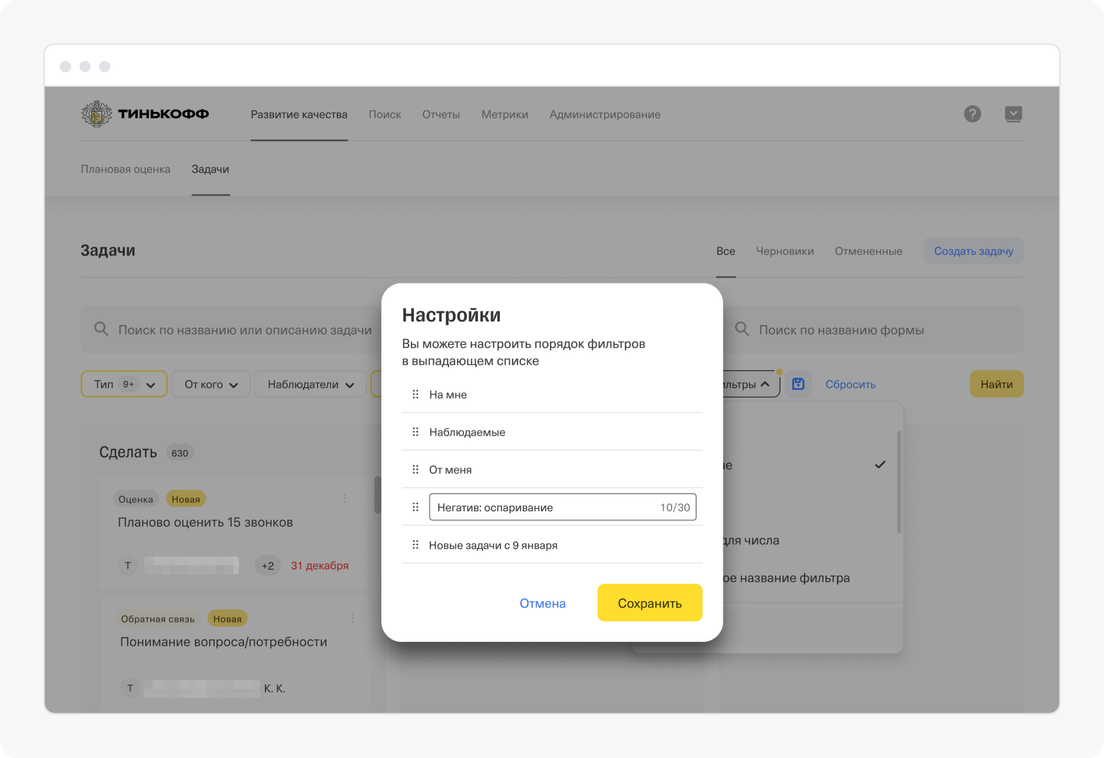Click avatar "Т" on the Планово оценить card
This screenshot has width=1104, height=758.
tap(127, 565)
